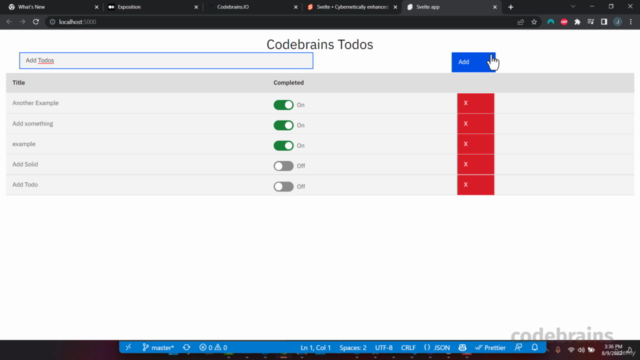Delete the Add Todo todo
The width and height of the screenshot is (640, 360).
476,185
